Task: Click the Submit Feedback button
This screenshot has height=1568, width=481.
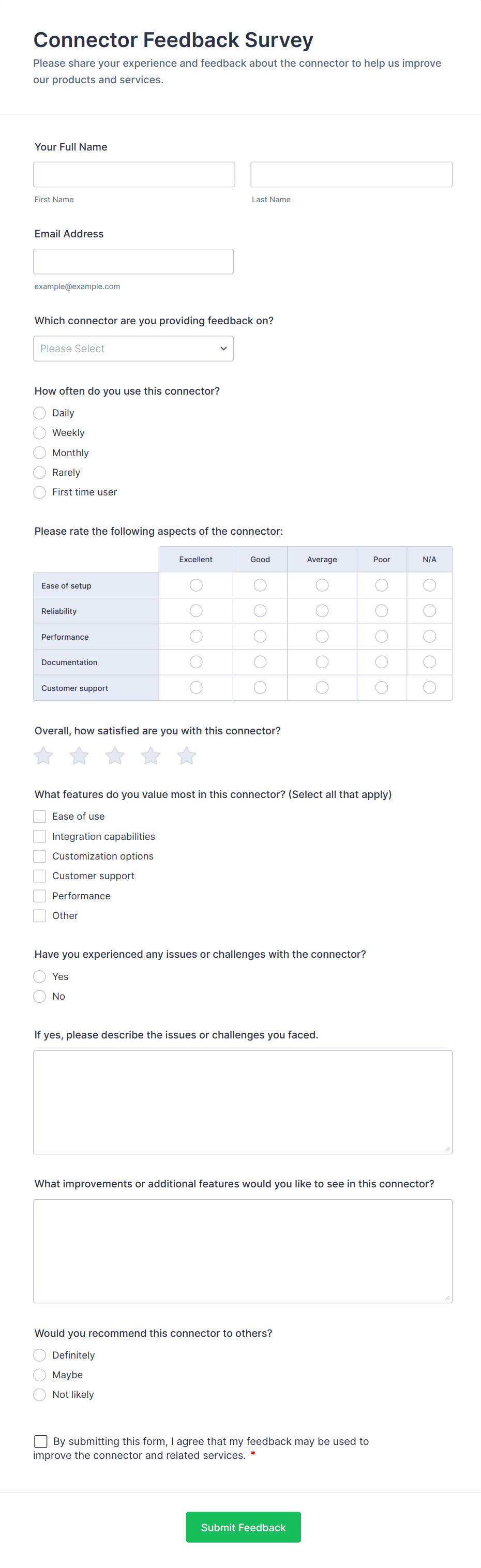Action: pos(243,1527)
